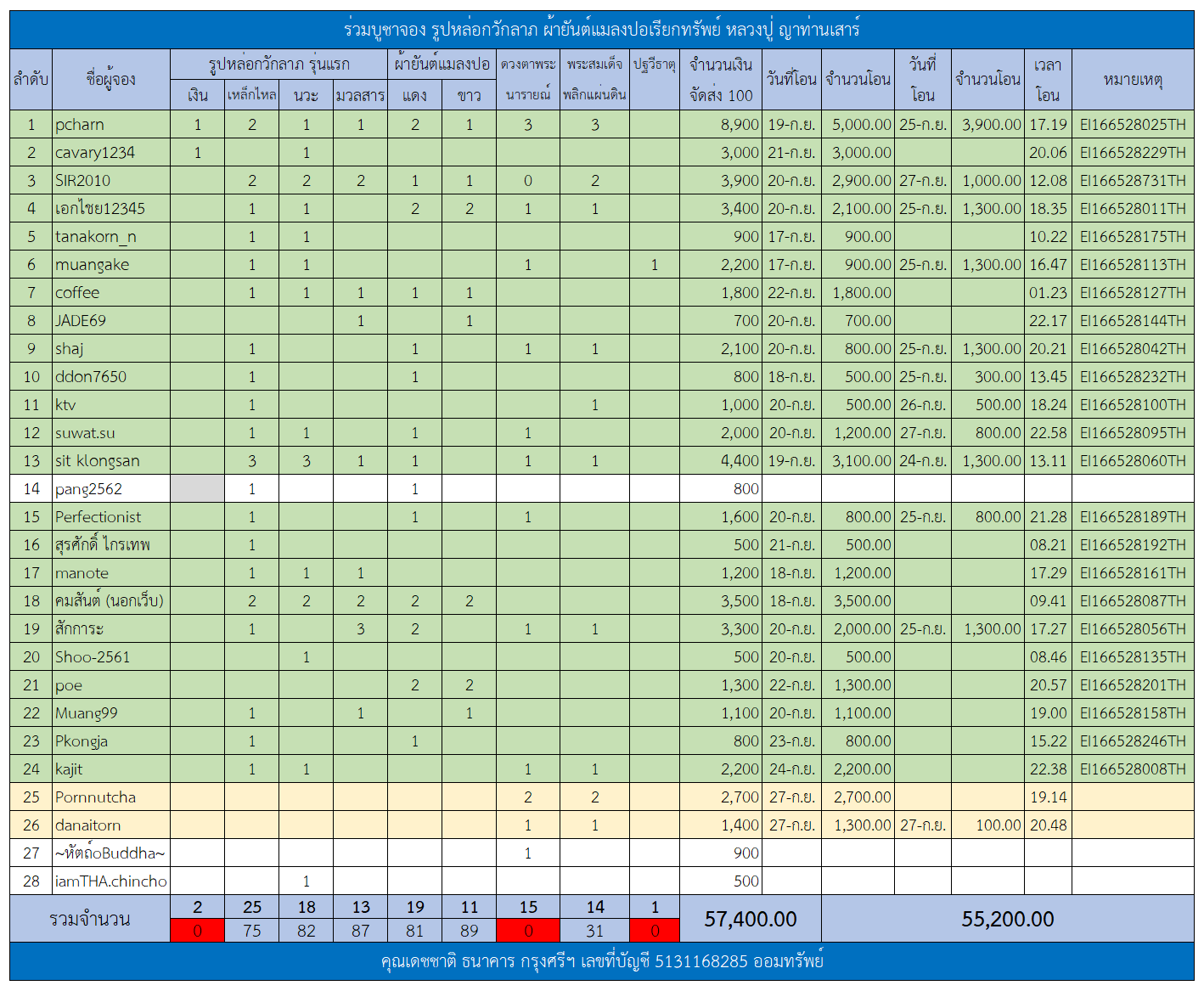
Task: Select the 'รูปหล่อกวักลาภ รุ่นแรก' group header
Action: click(279, 64)
